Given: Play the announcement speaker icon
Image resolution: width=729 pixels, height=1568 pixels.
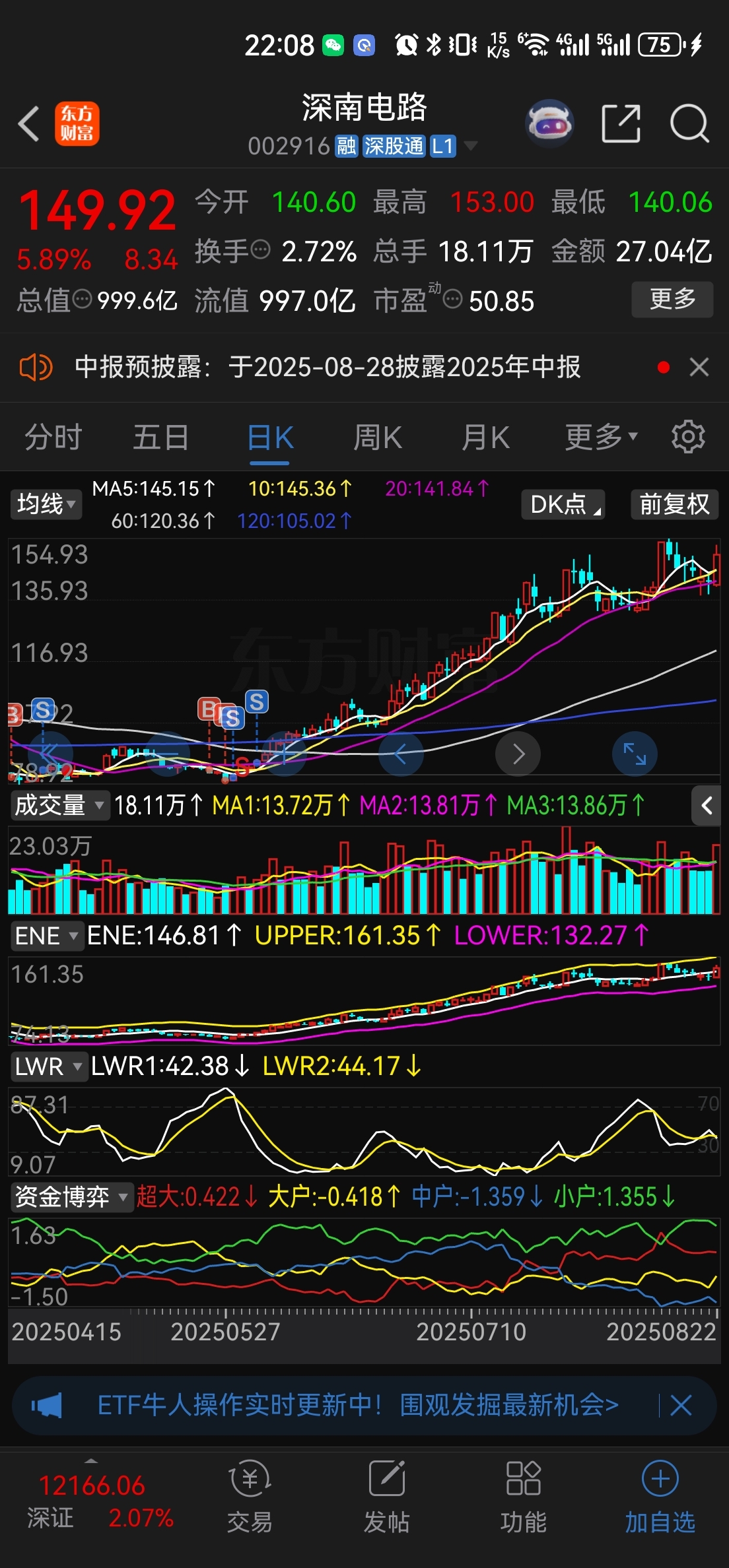Looking at the screenshot, I should point(36,367).
